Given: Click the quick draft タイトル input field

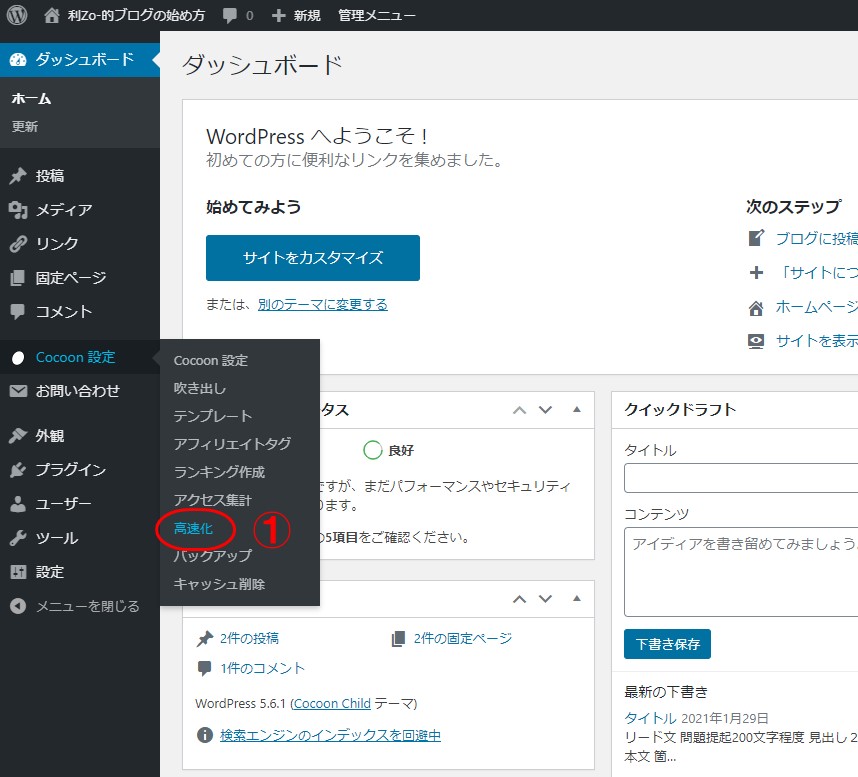Looking at the screenshot, I should coord(740,479).
